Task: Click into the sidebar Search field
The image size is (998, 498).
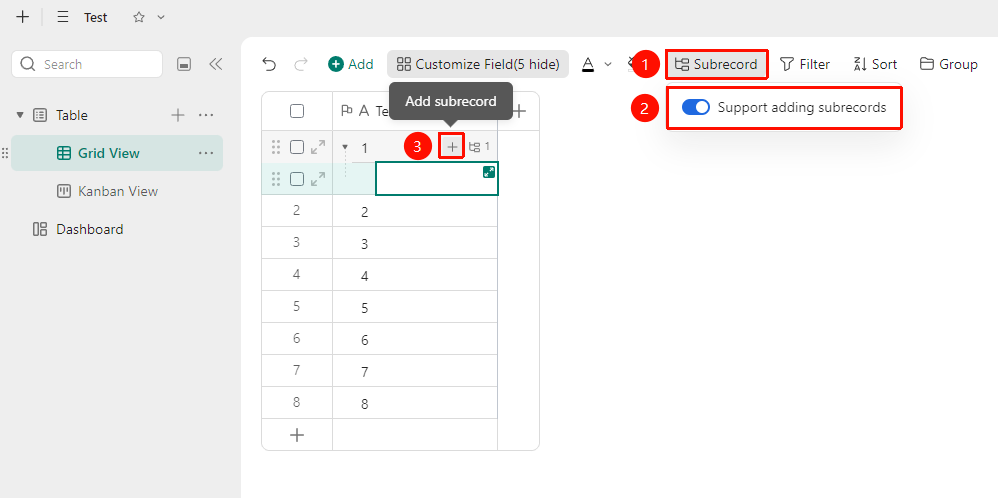Action: click(x=87, y=64)
